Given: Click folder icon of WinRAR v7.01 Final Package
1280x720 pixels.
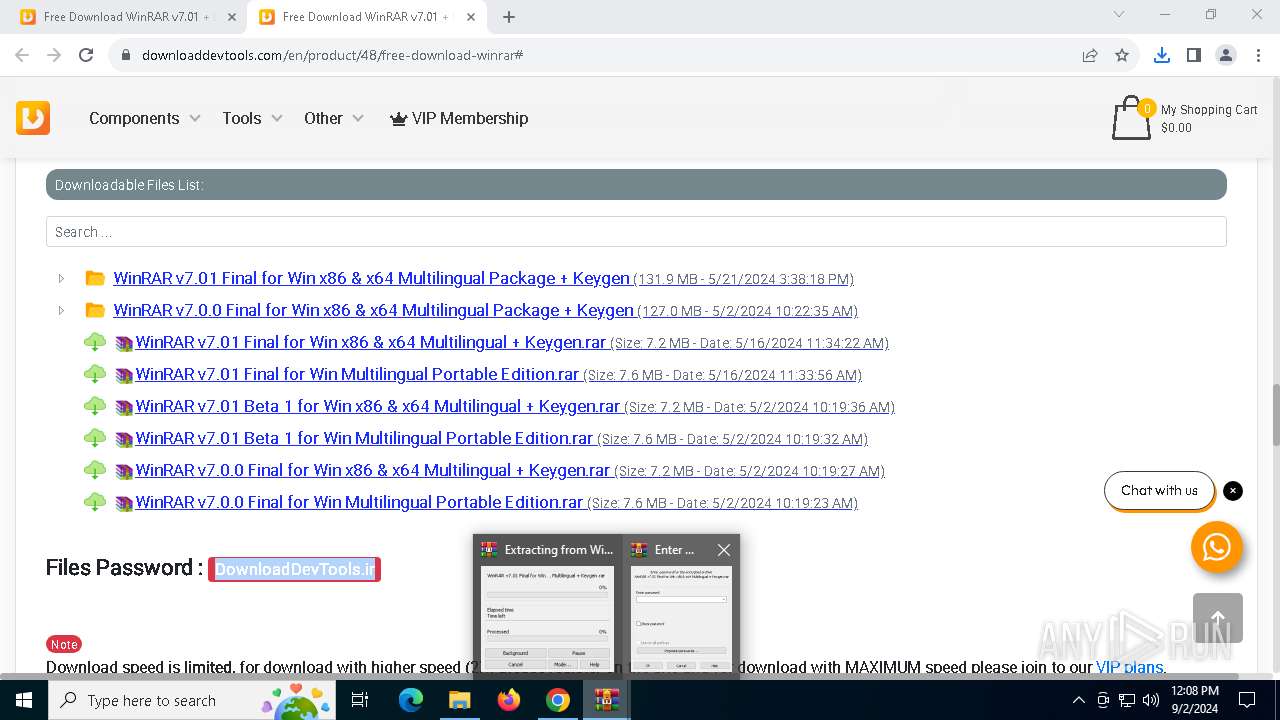Looking at the screenshot, I should (x=95, y=278).
